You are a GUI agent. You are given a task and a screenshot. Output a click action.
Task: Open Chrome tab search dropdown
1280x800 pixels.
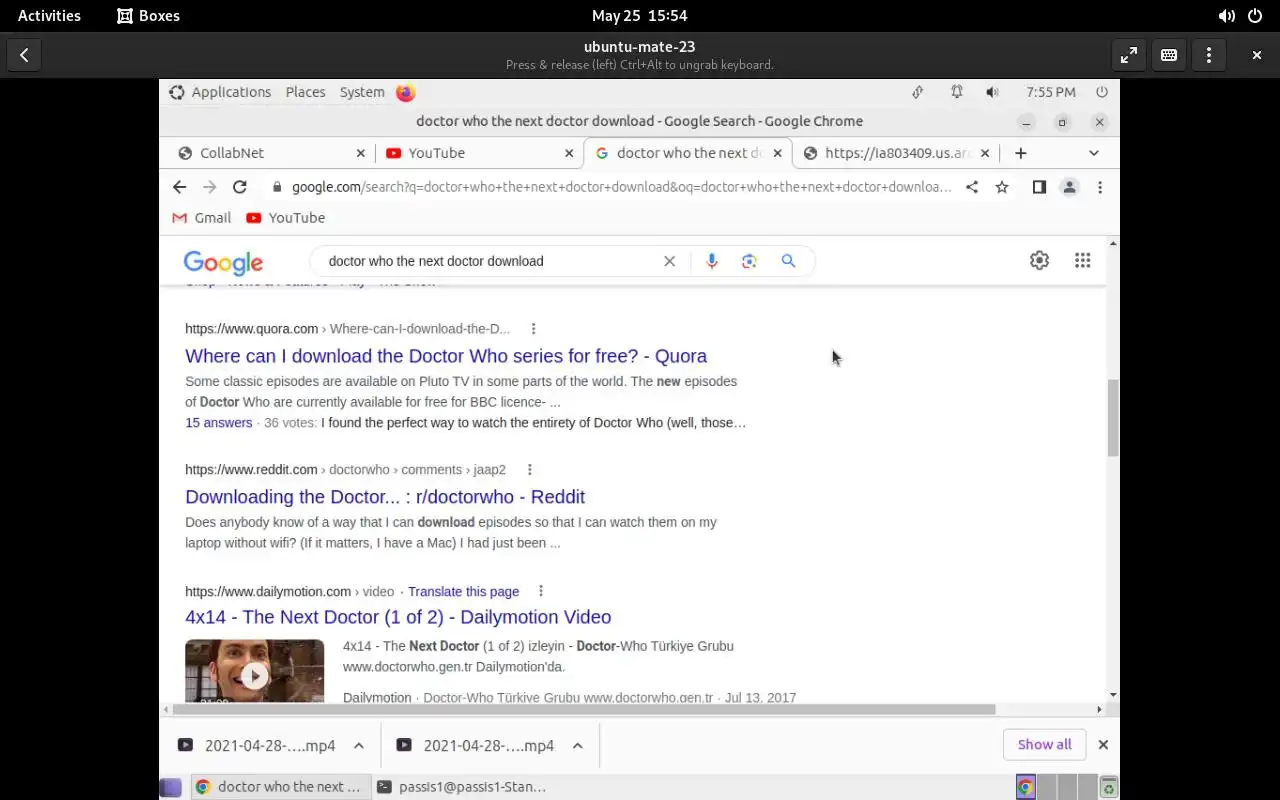[x=1094, y=153]
